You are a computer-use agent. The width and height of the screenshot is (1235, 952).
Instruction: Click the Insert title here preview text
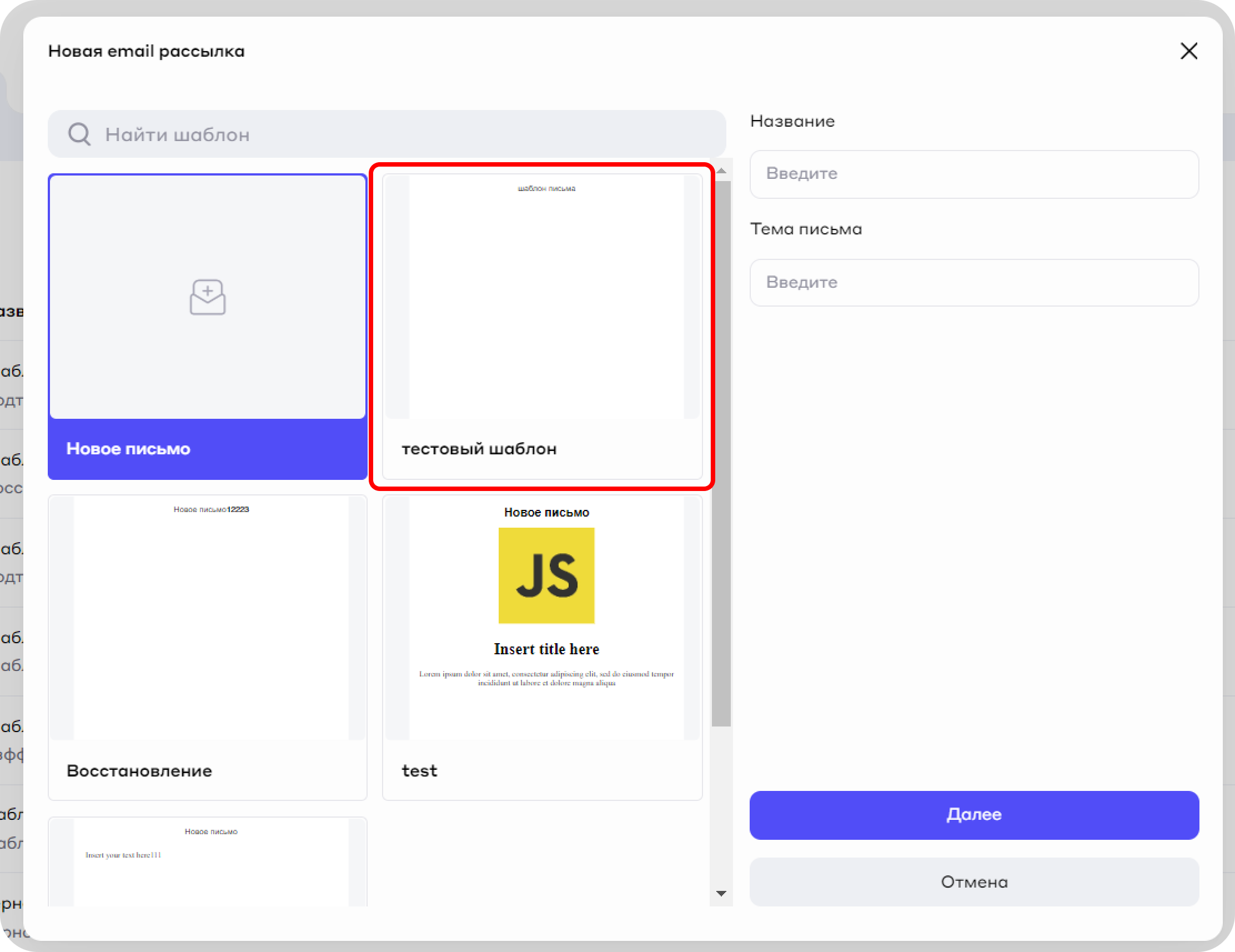point(546,649)
